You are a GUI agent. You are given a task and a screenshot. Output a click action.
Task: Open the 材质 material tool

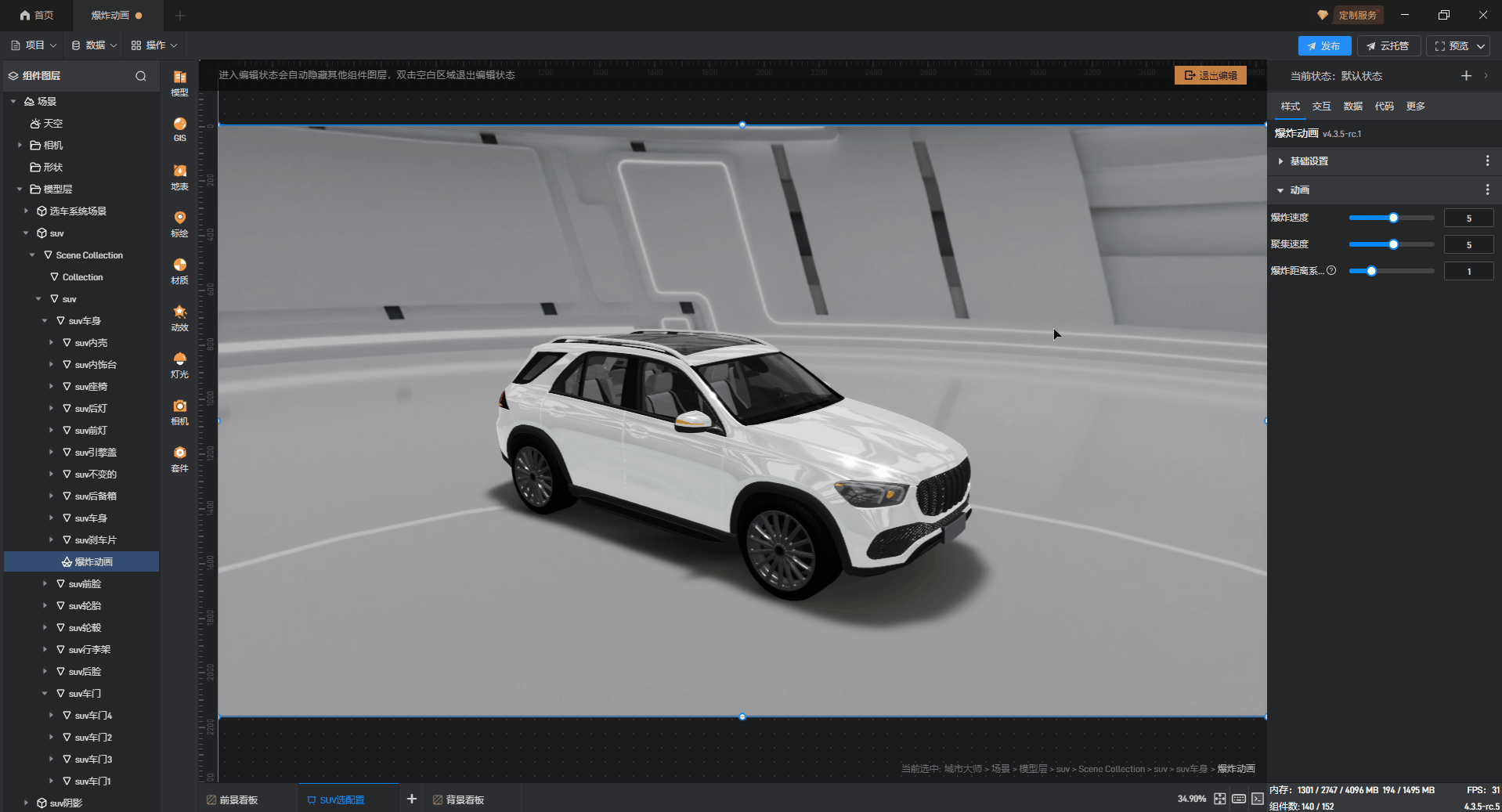(x=180, y=271)
